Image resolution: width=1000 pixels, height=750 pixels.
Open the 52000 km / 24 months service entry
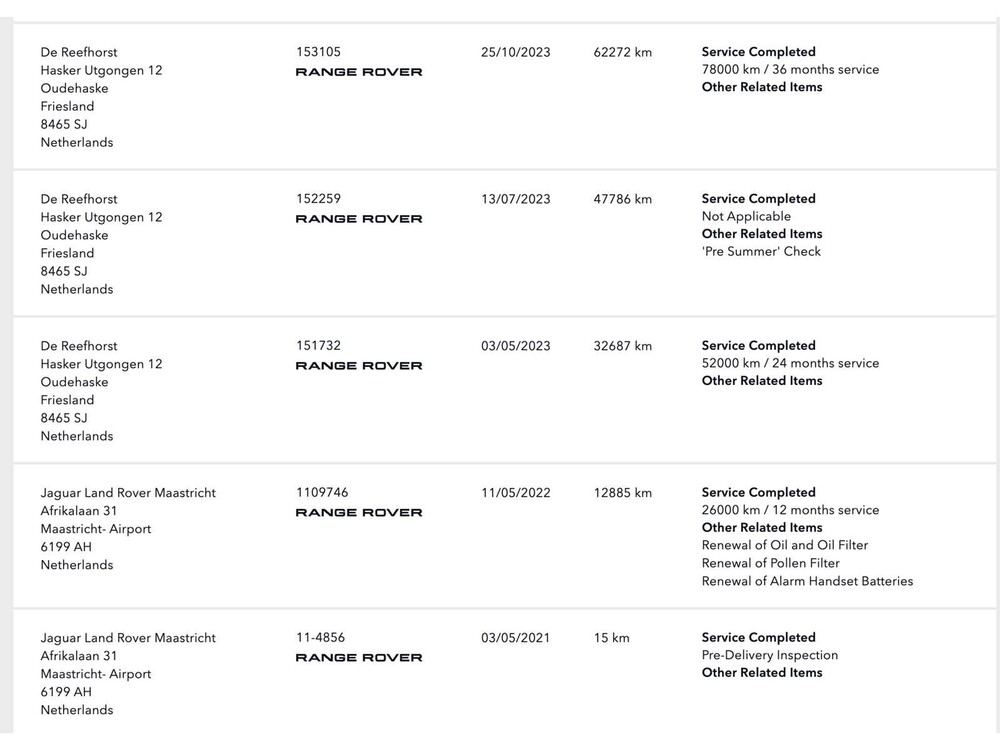(790, 363)
